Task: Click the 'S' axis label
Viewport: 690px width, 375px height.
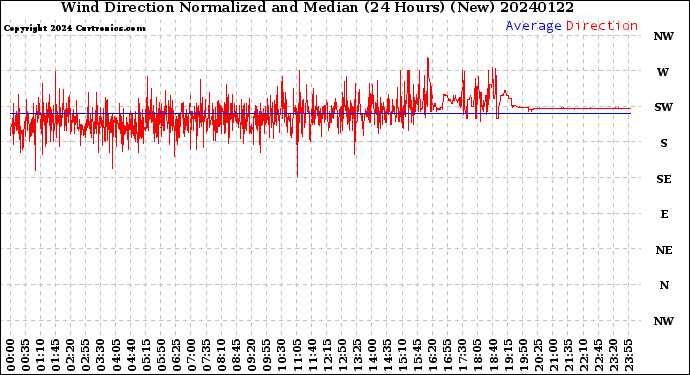Action: (x=664, y=143)
